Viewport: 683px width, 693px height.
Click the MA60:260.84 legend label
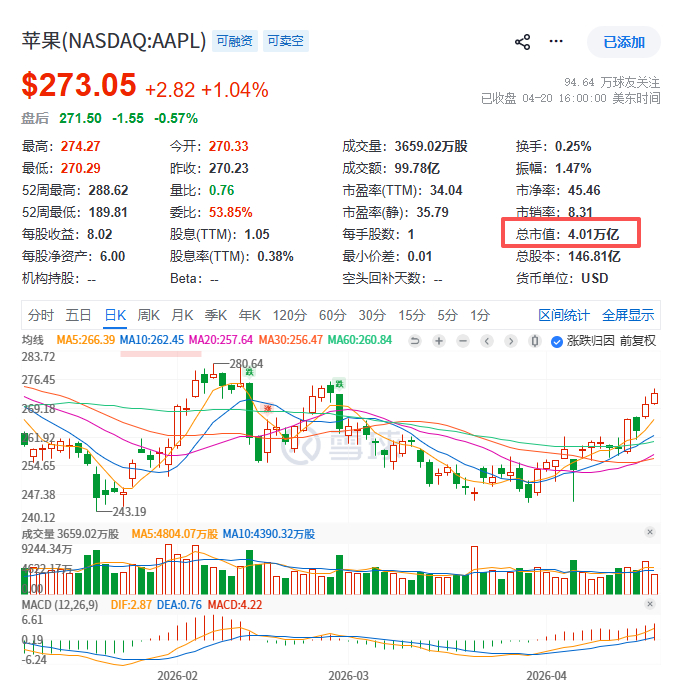click(359, 340)
